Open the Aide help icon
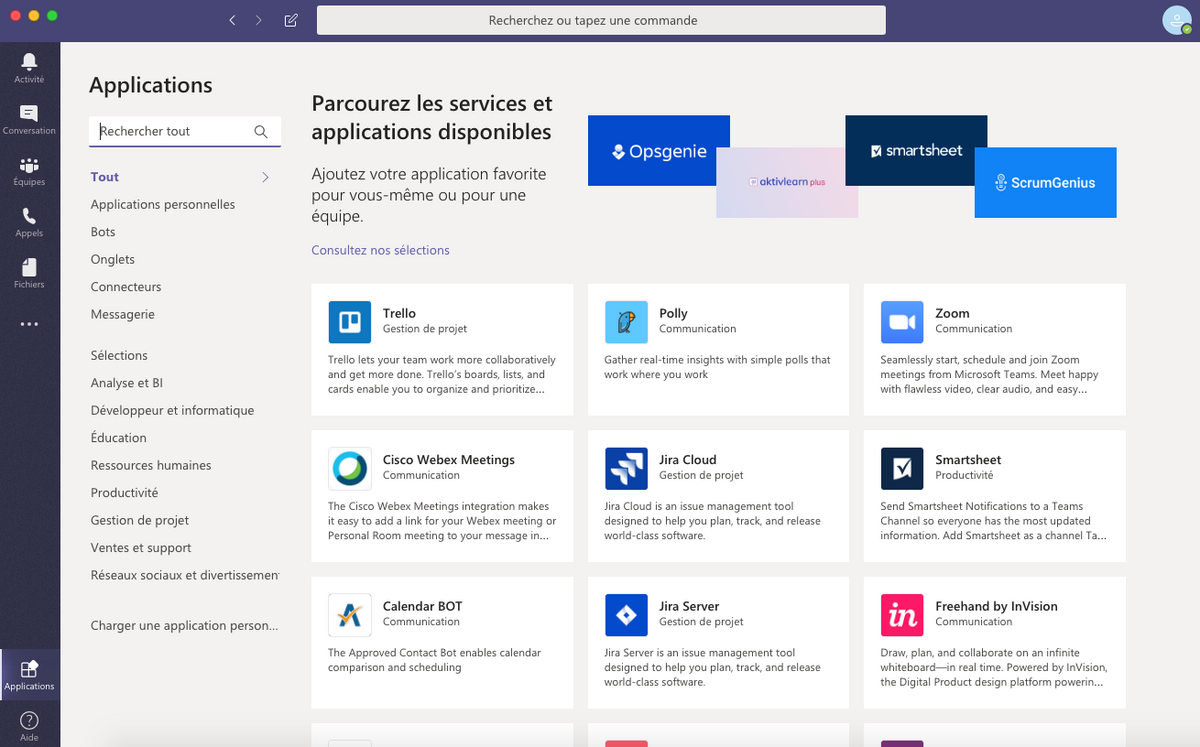This screenshot has width=1200, height=747. 29,720
